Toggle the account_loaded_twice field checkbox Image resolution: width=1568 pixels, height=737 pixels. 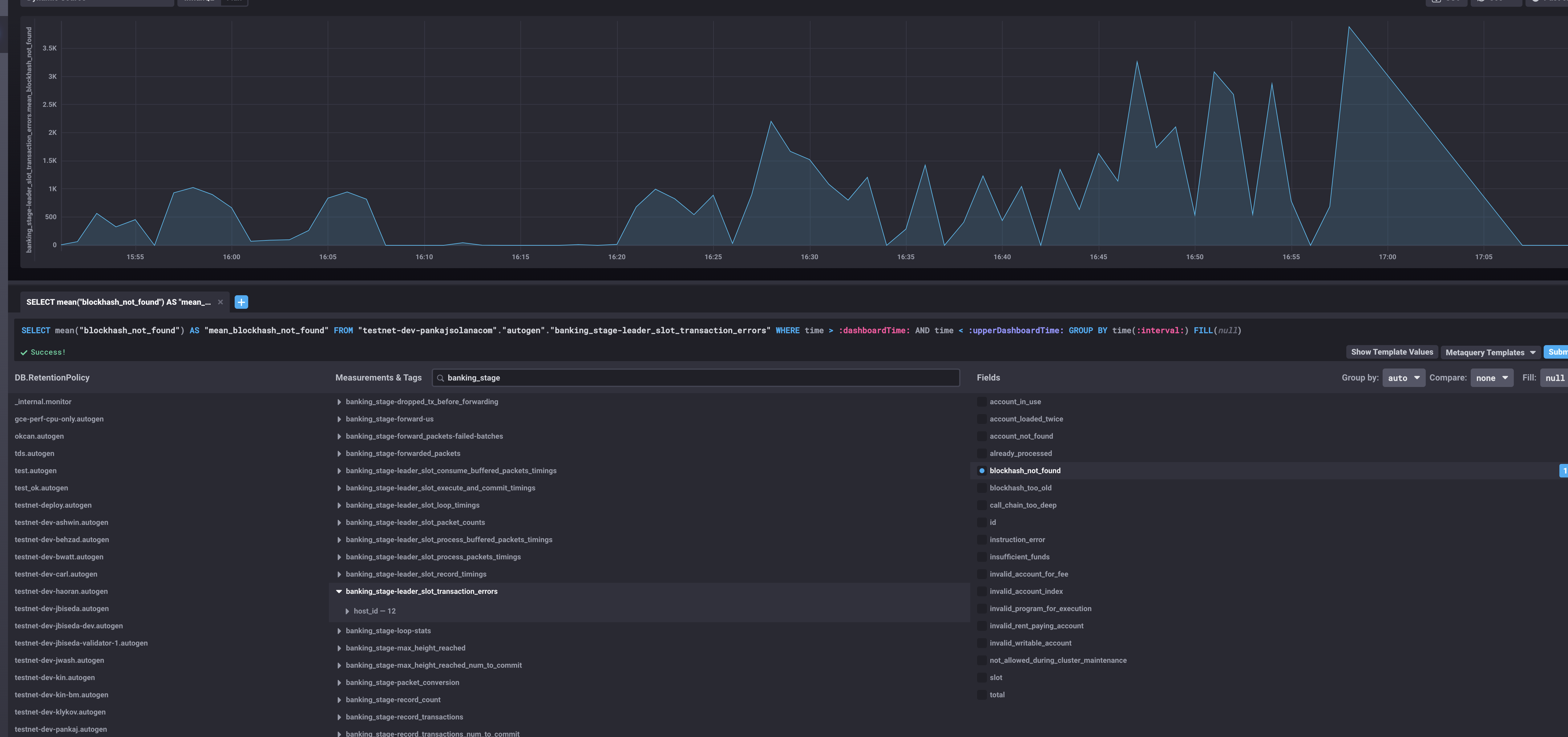pyautogui.click(x=982, y=419)
